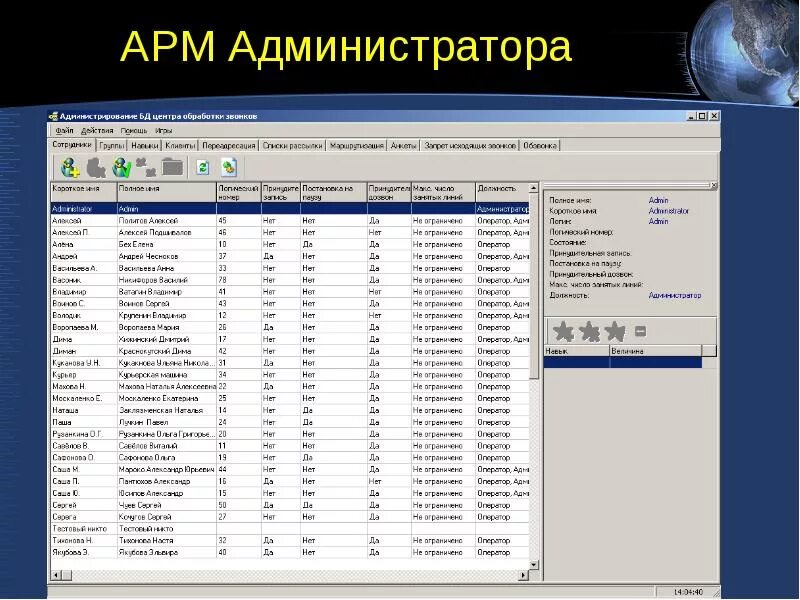The image size is (800, 600).
Task: Open the Действия menu
Action: (x=97, y=131)
